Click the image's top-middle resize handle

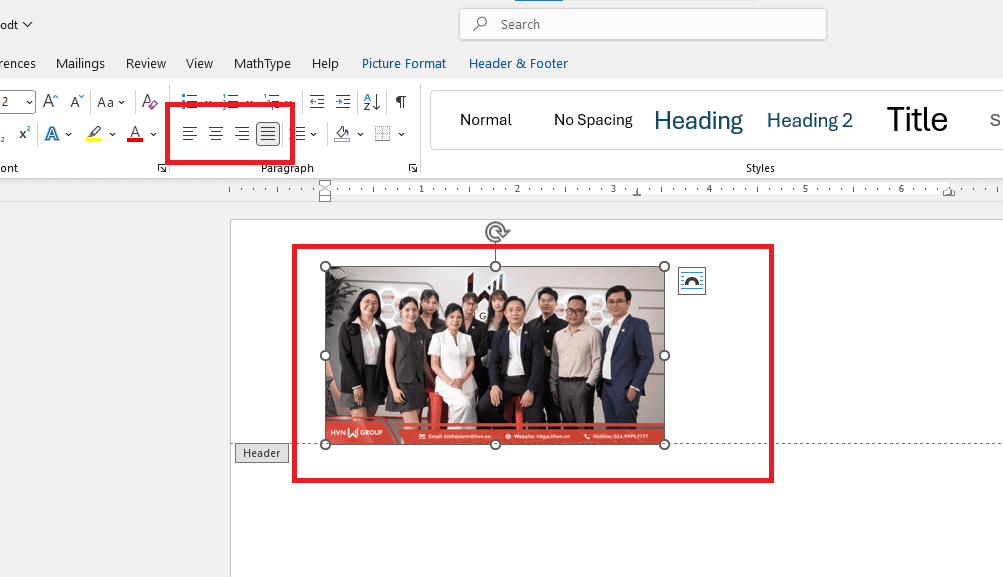point(495,266)
